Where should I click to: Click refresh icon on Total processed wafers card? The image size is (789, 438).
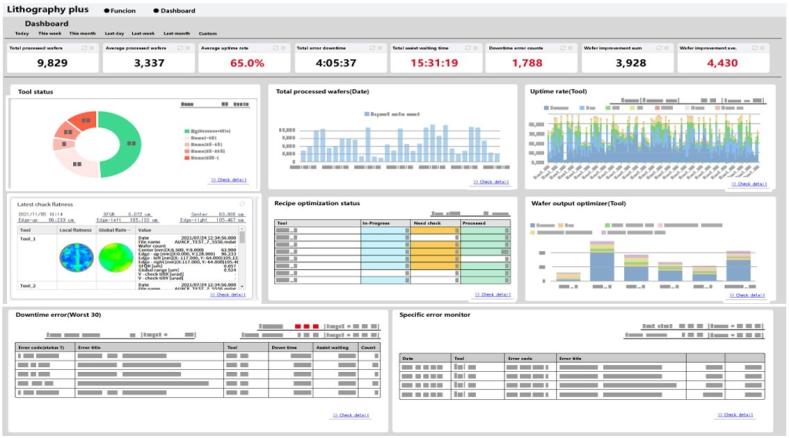[x=83, y=47]
